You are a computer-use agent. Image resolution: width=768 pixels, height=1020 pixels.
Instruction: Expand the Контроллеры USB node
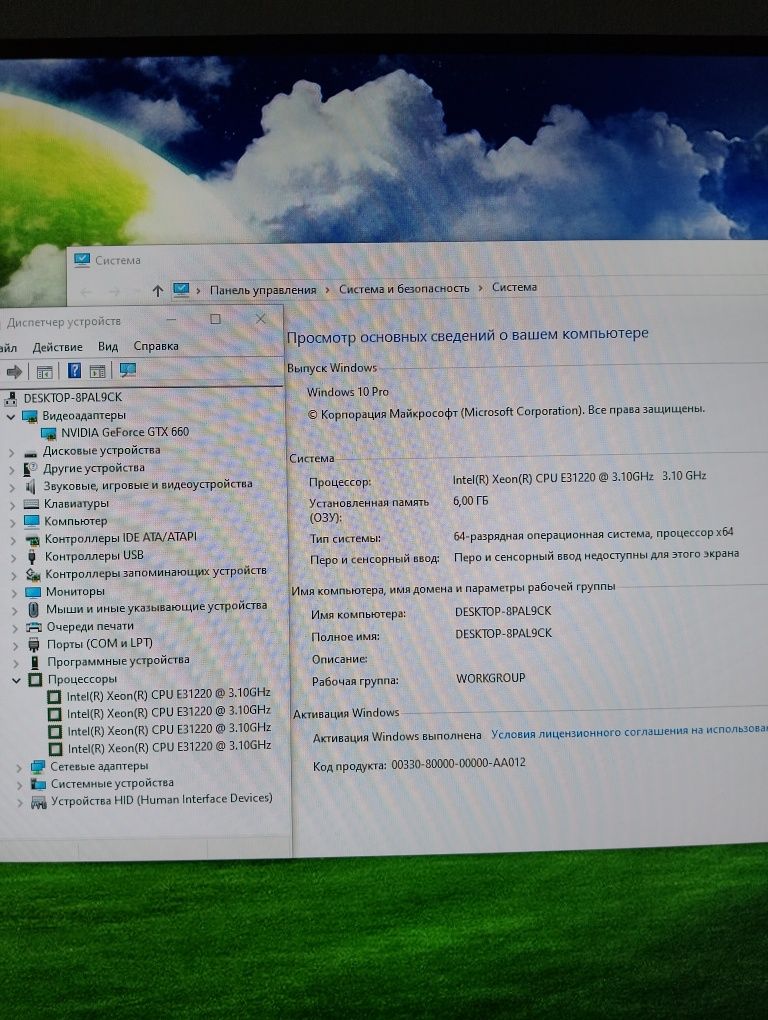pos(14,557)
